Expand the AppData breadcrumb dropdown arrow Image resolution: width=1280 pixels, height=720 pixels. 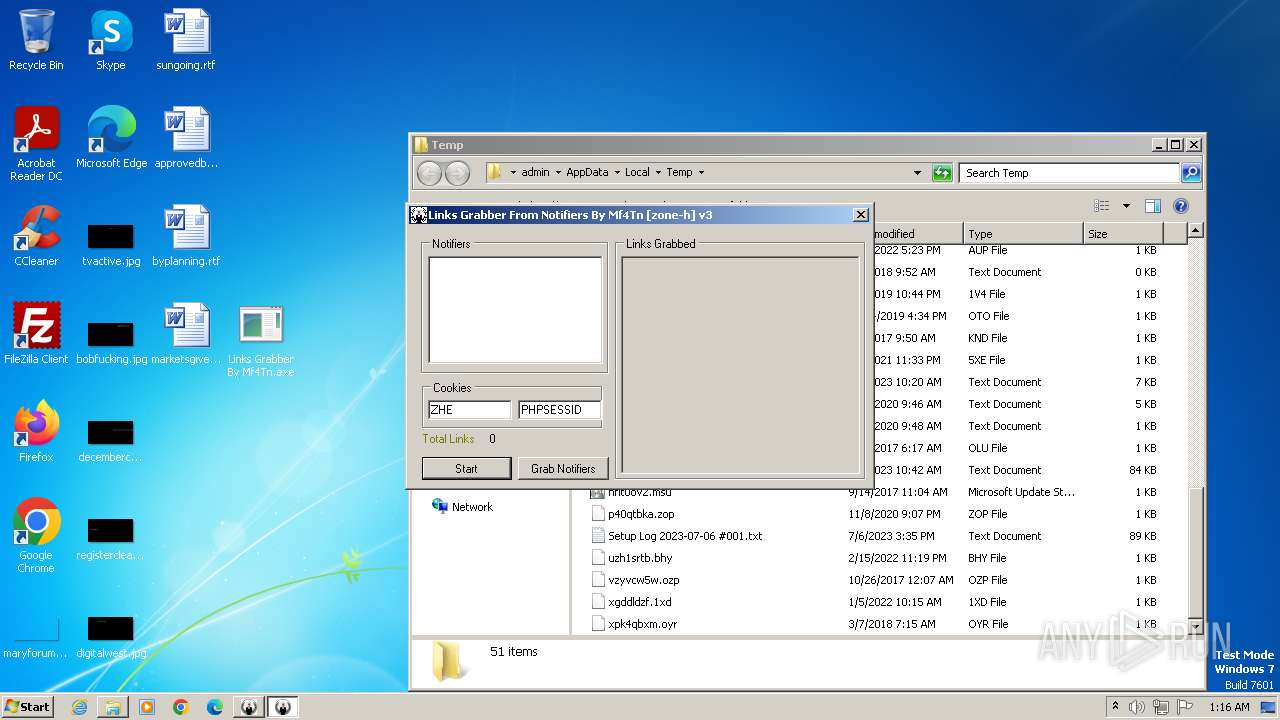[617, 172]
